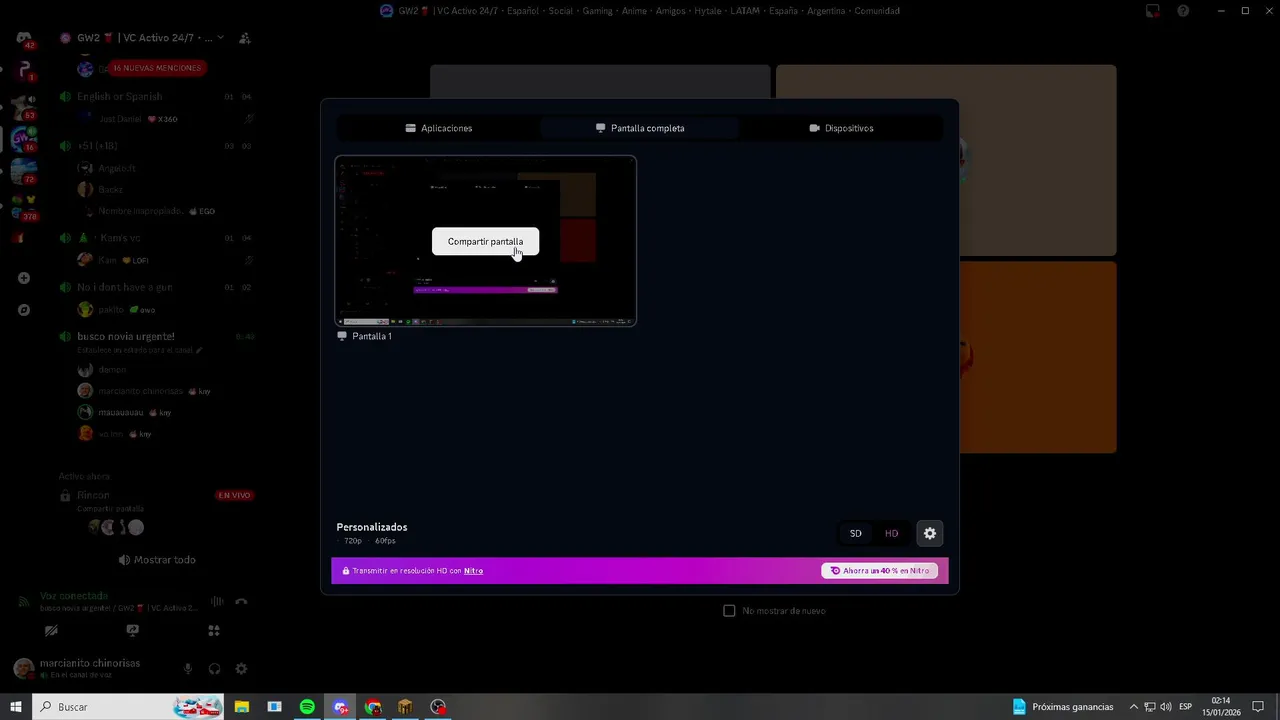Switch to the Dispositivos tab

click(x=841, y=128)
